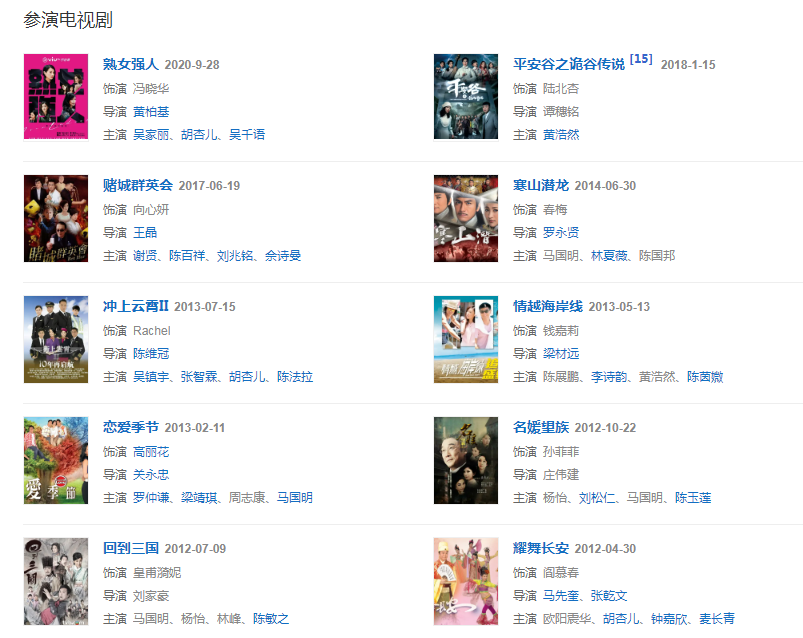Click the 名媛望族 title link
Viewport: 803px width, 638px height.
[x=541, y=427]
